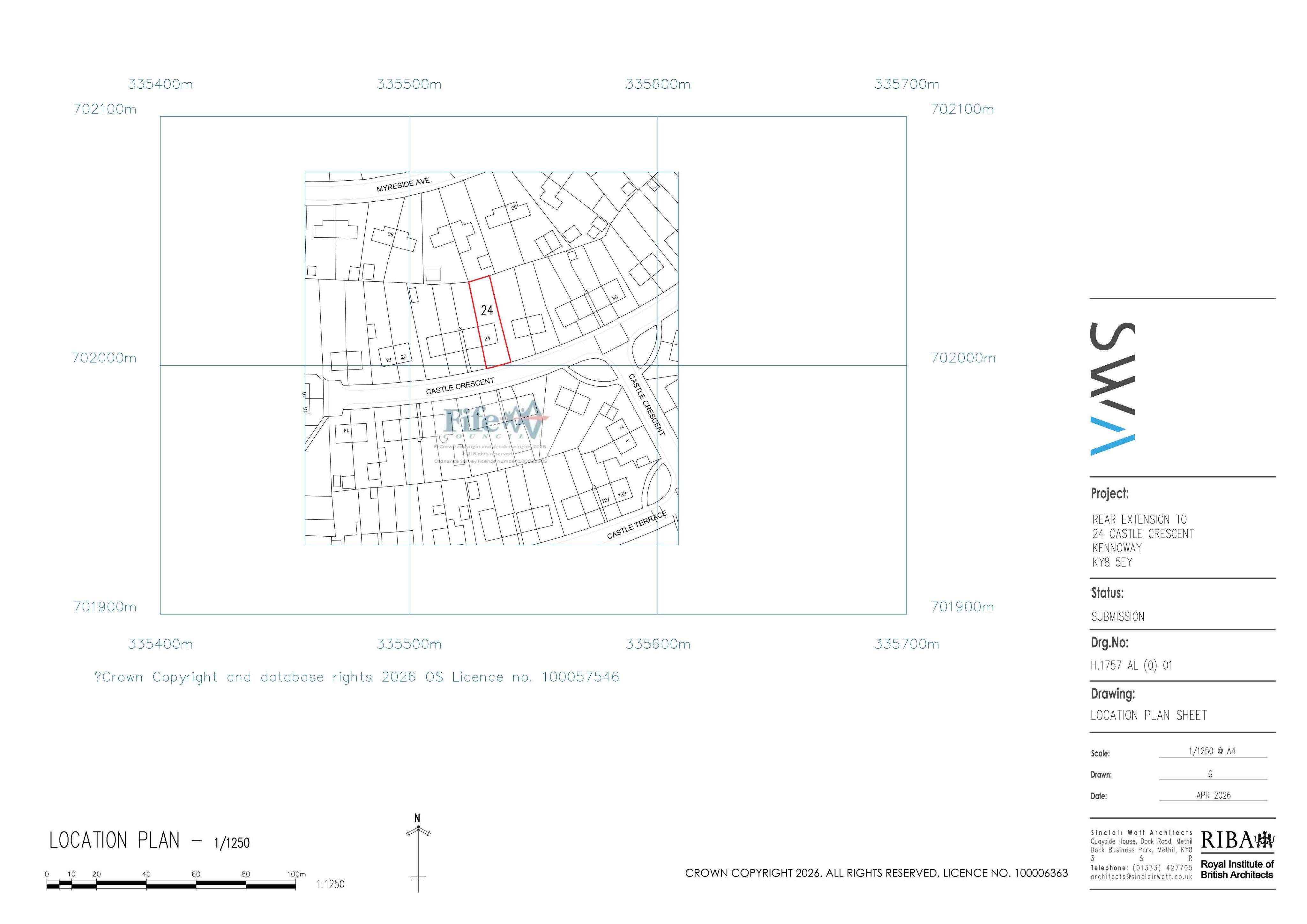Click the email 'architects@sinclairwatt.co.uk'
Viewport: 1307px width, 924px height.
click(x=1141, y=877)
